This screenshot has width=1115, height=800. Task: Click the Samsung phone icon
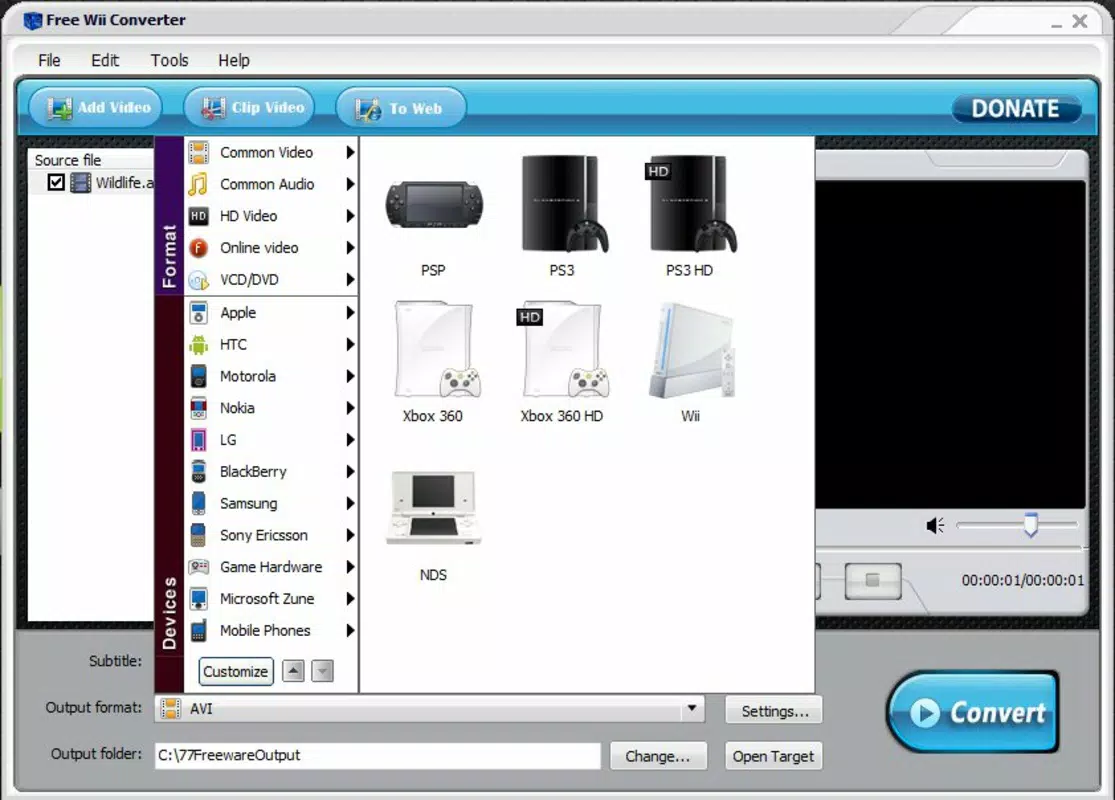tap(198, 503)
